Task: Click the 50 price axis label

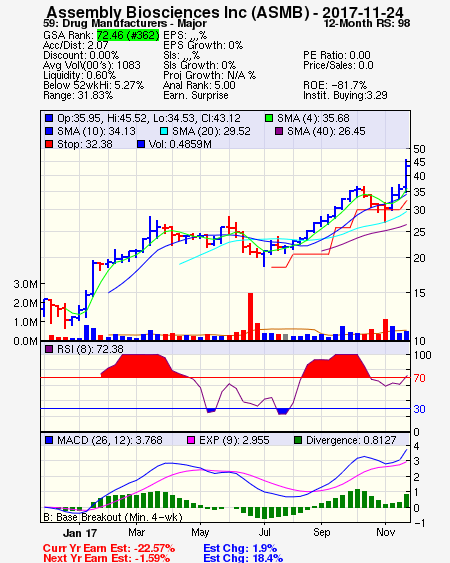Action: tap(419, 149)
